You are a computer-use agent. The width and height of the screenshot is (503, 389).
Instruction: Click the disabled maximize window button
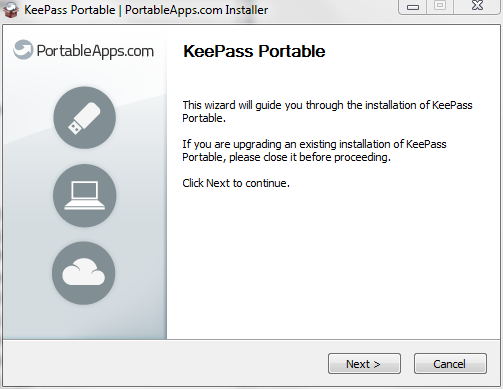coord(440,6)
